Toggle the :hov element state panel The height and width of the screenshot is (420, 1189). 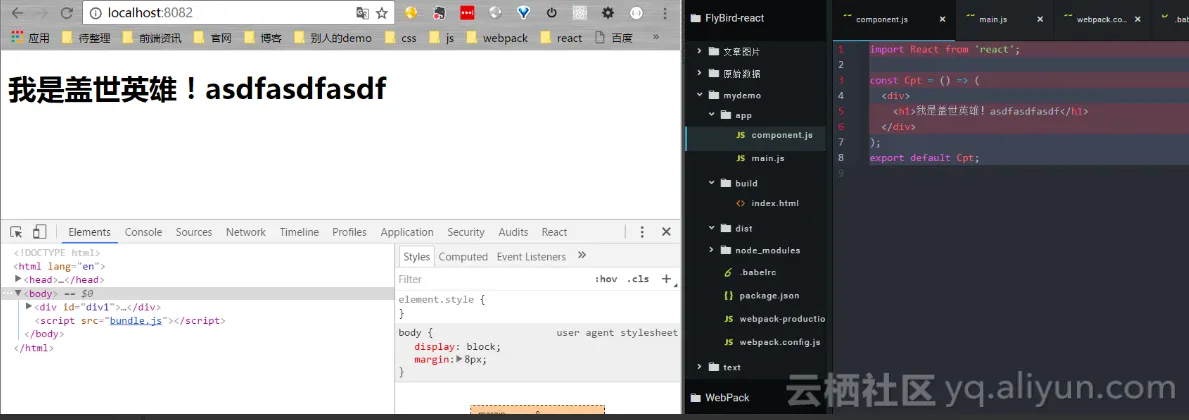(x=606, y=279)
